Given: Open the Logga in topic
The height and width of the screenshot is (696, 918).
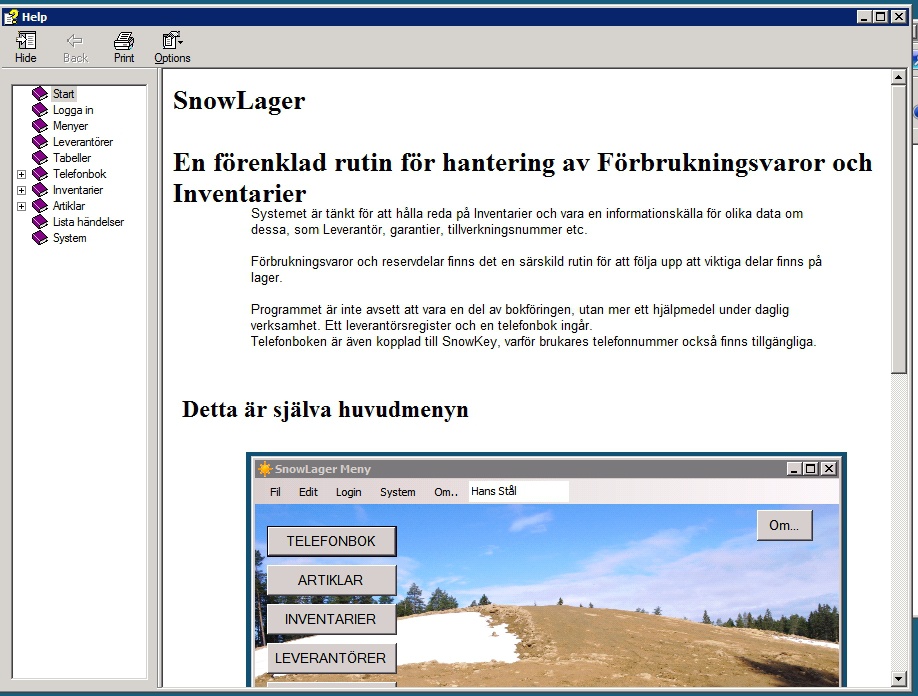Looking at the screenshot, I should tap(73, 110).
